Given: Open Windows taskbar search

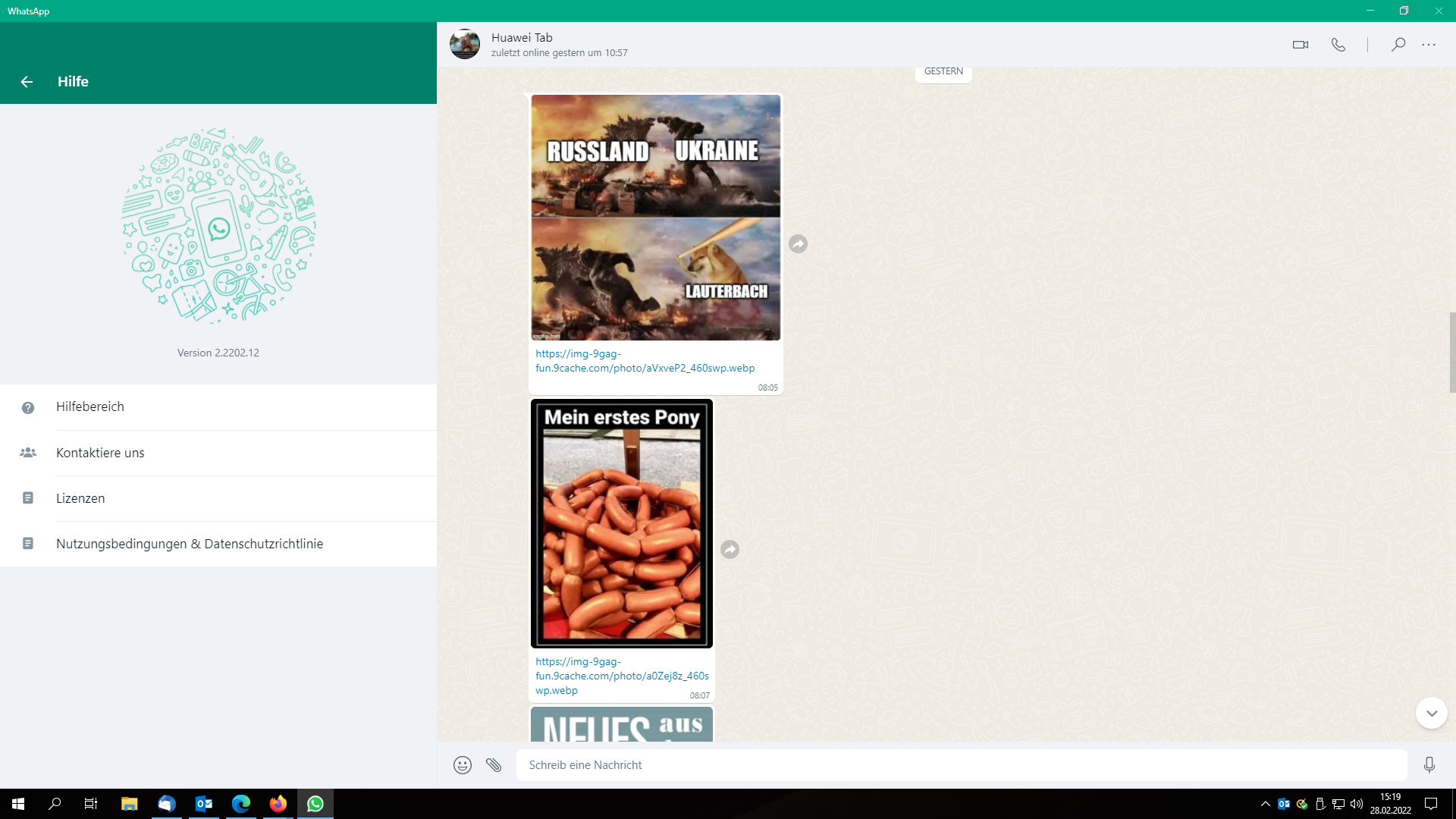Looking at the screenshot, I should pos(55,804).
